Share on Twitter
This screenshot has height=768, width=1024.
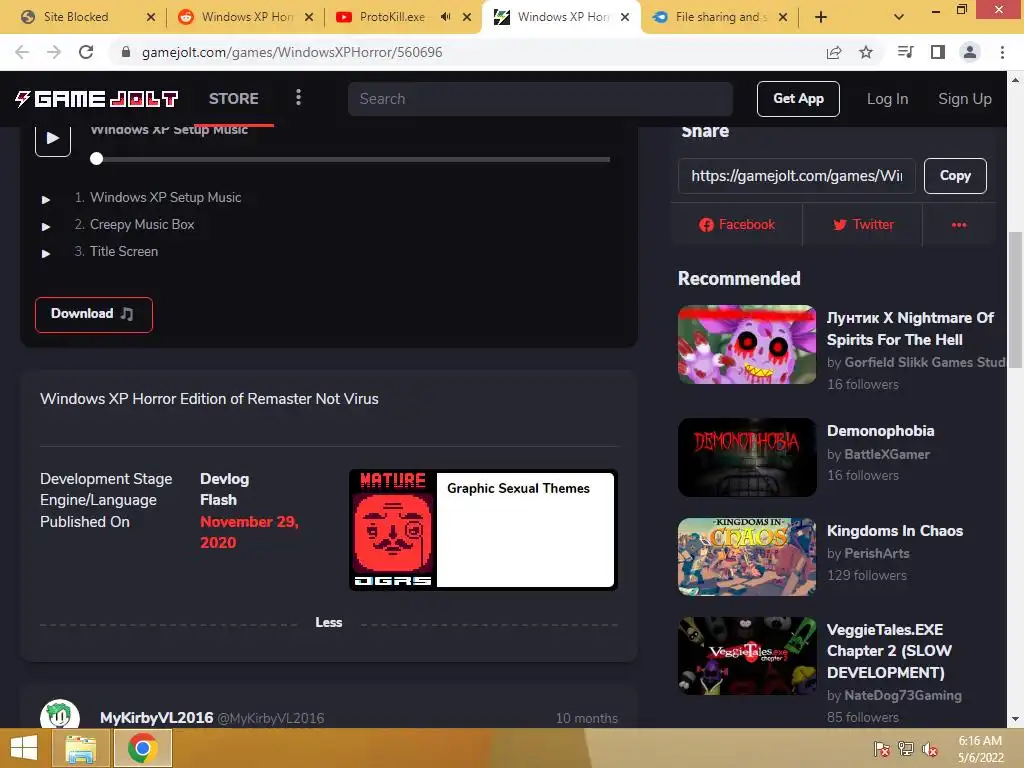pyautogui.click(x=863, y=225)
